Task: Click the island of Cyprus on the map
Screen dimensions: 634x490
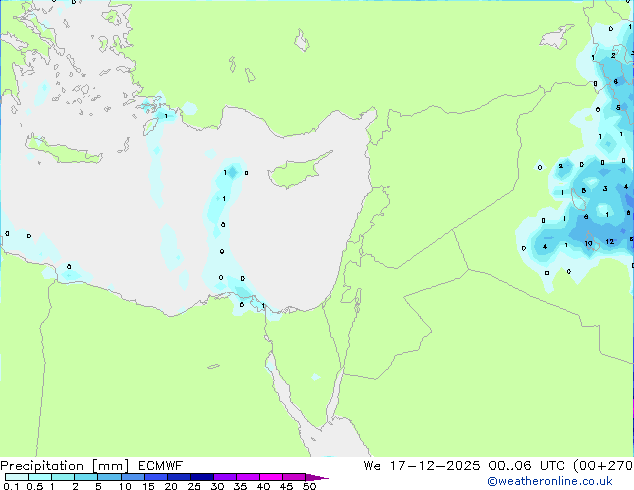Action: [295, 172]
